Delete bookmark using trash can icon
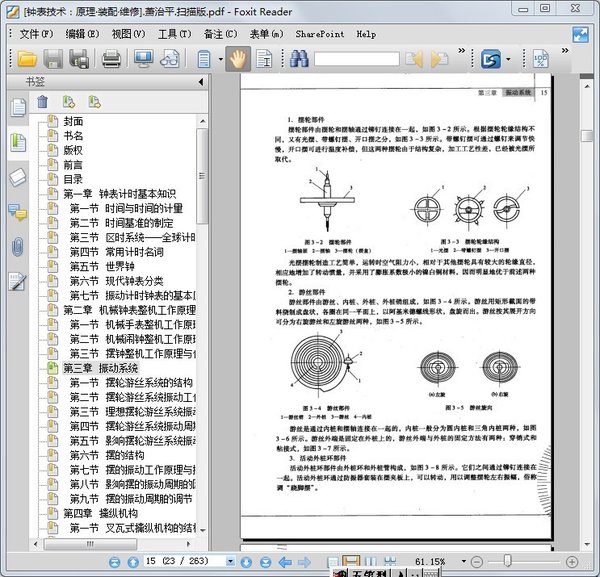Screen dimensions: 600x577 point(42,101)
